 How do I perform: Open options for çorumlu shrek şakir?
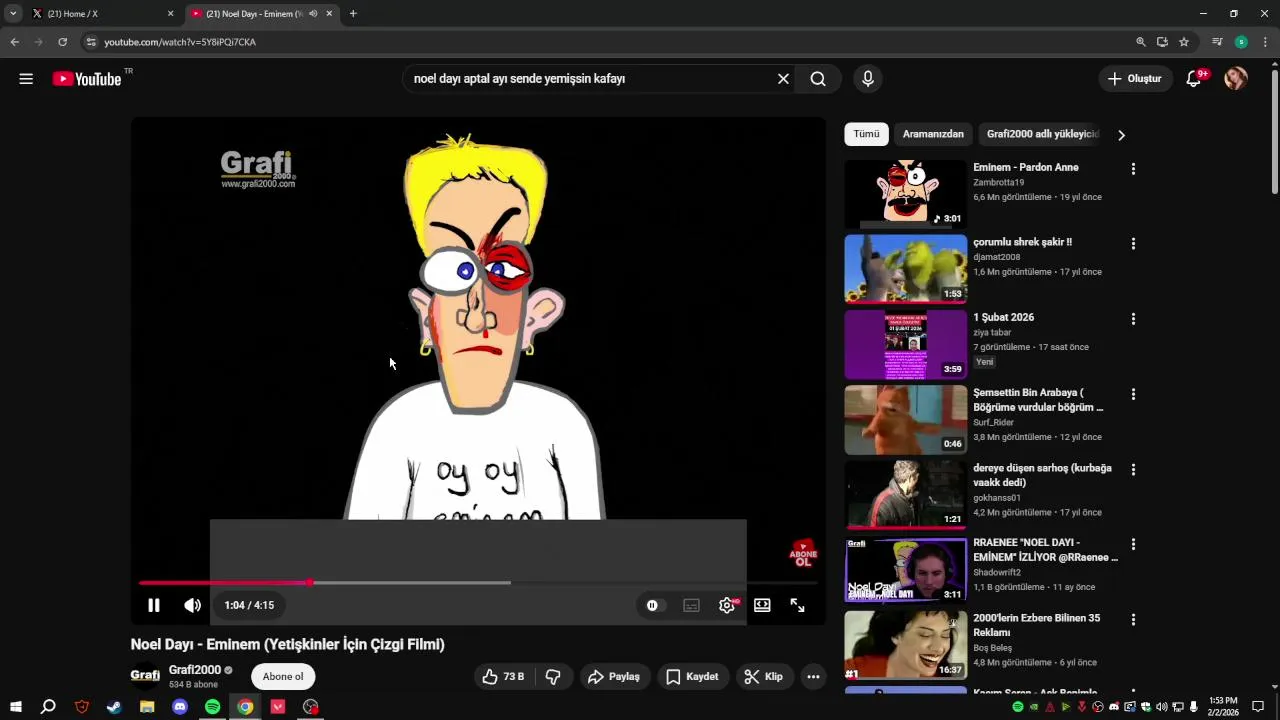click(x=1133, y=244)
